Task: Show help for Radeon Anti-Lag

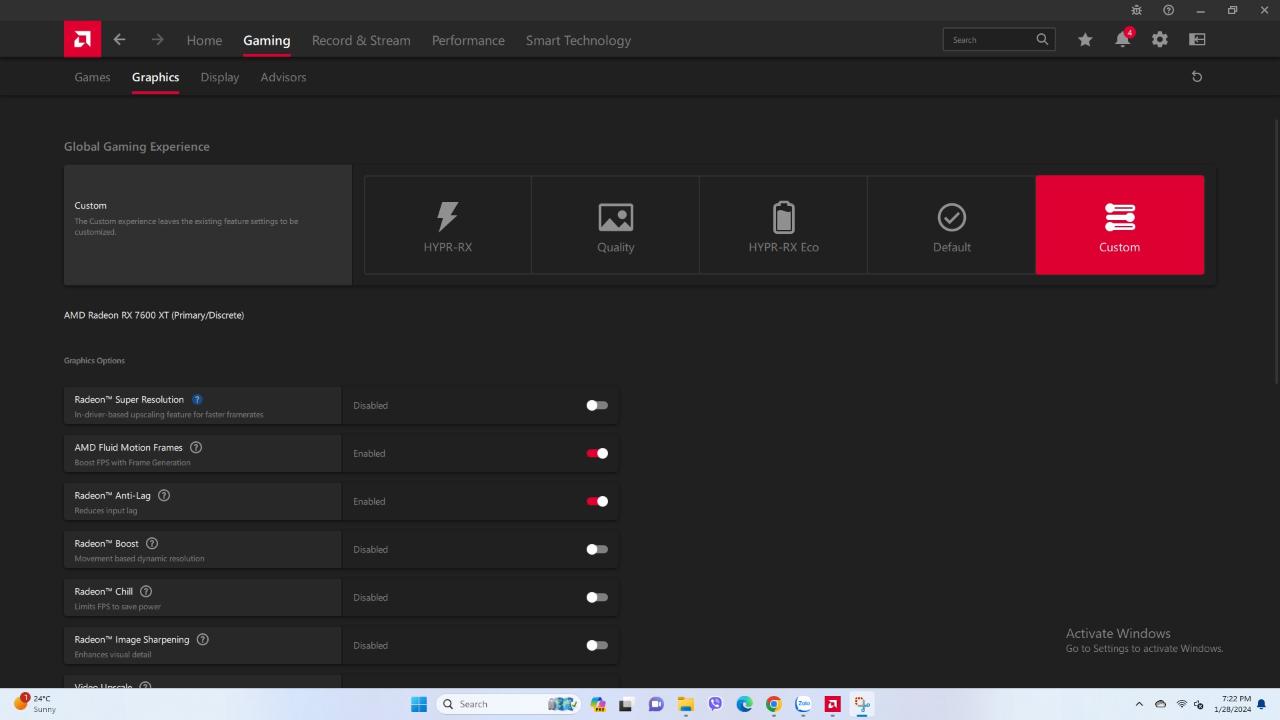Action: click(164, 496)
